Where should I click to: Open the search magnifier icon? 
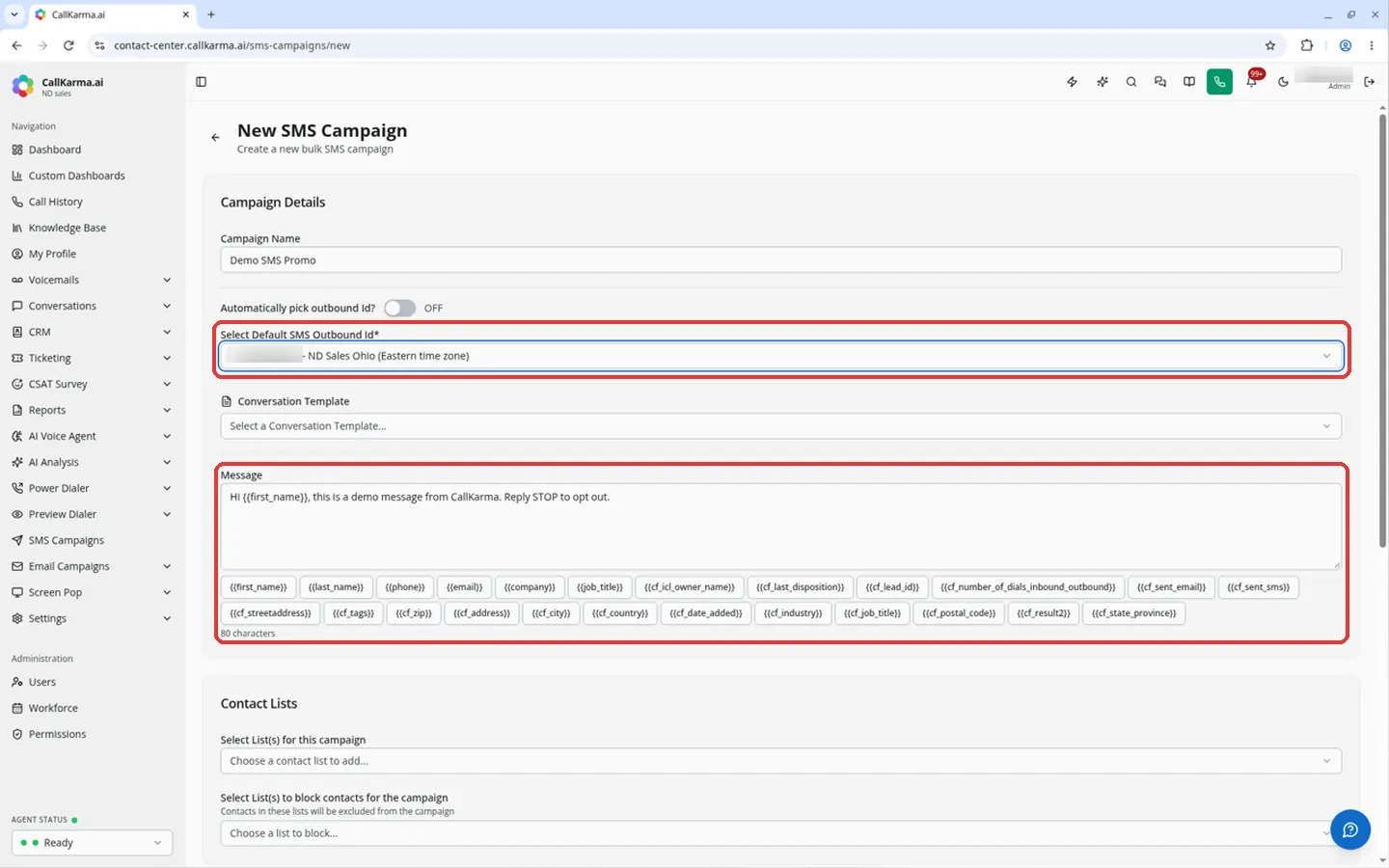click(1131, 82)
